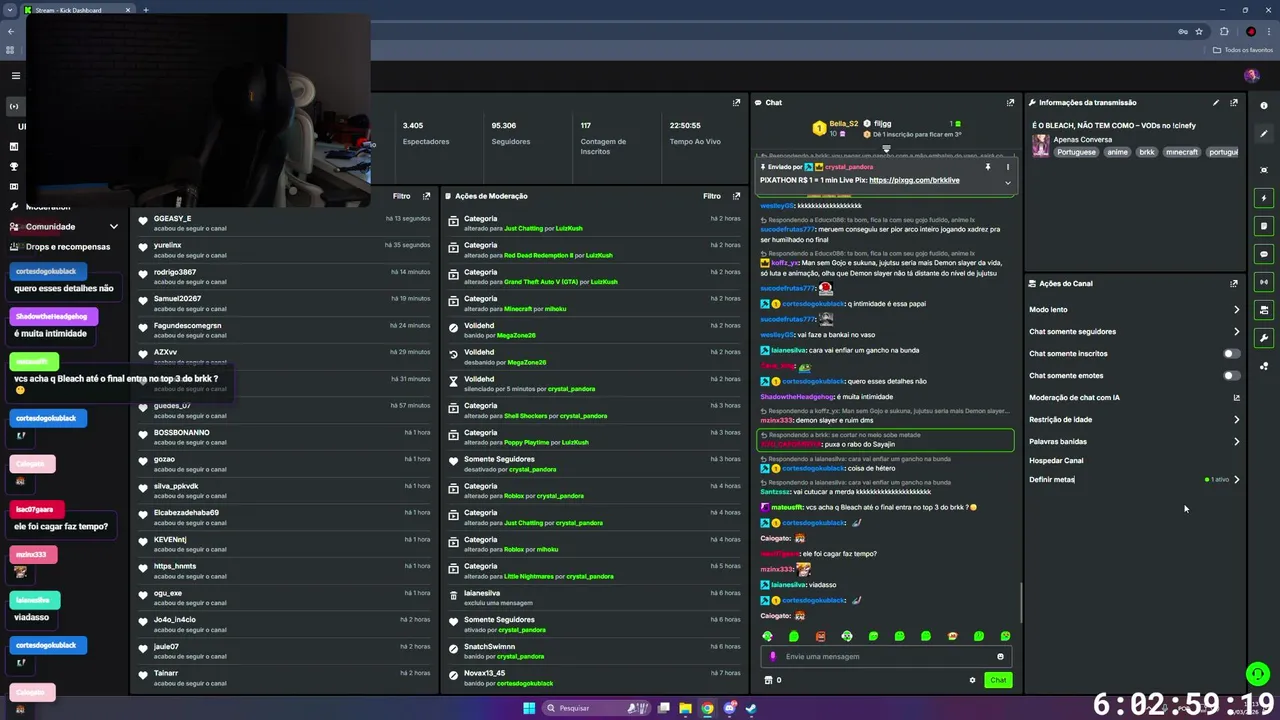This screenshot has width=1280, height=720.
Task: Click the Portuguese stream tag
Action: click(x=1076, y=152)
